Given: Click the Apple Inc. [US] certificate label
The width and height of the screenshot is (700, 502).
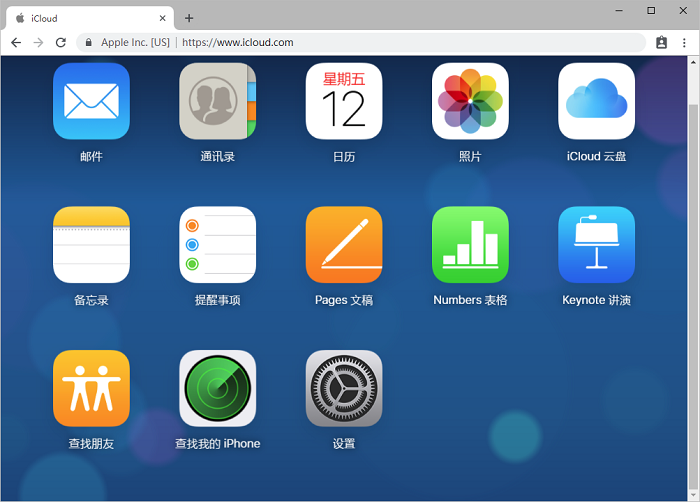Looking at the screenshot, I should click(x=135, y=42).
